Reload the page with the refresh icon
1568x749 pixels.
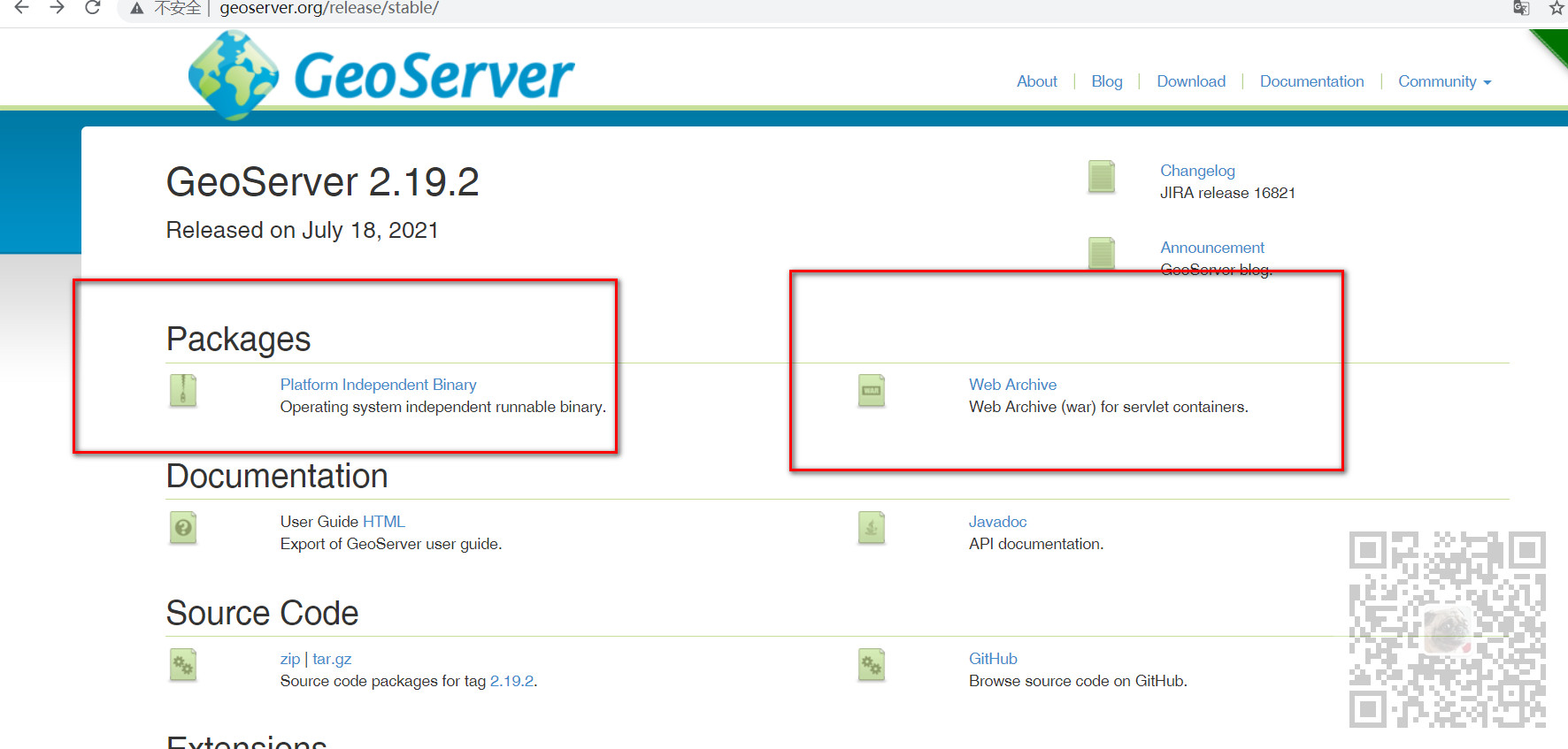point(93,8)
